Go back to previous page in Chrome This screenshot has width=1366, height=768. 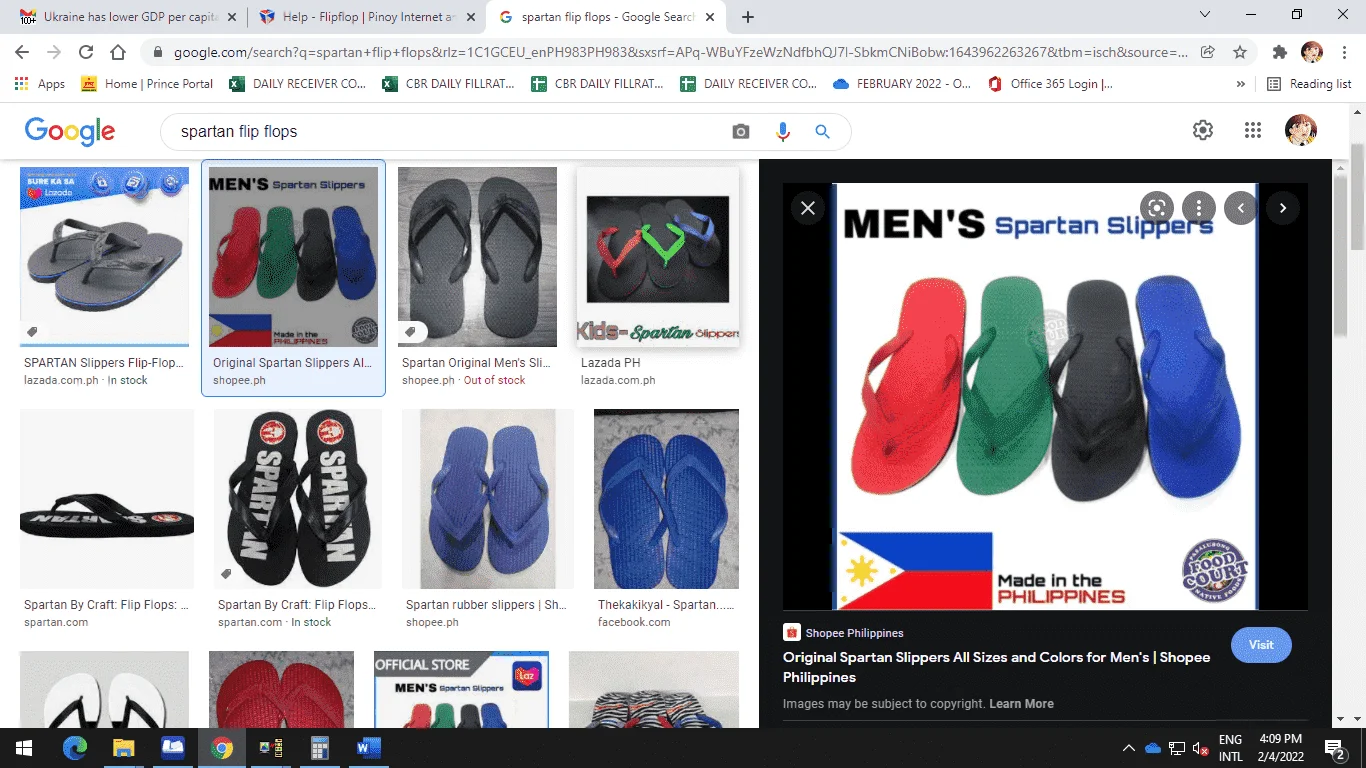22,52
